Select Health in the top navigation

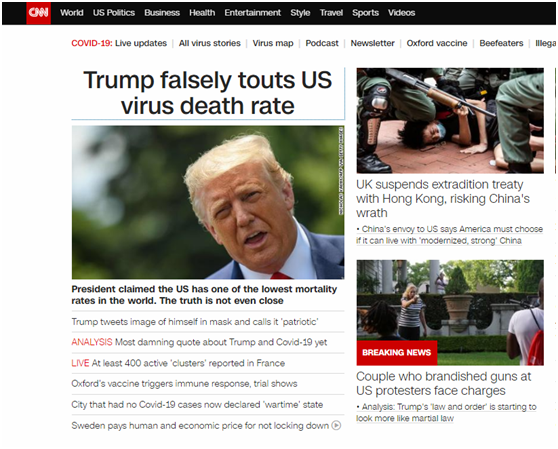click(x=202, y=13)
